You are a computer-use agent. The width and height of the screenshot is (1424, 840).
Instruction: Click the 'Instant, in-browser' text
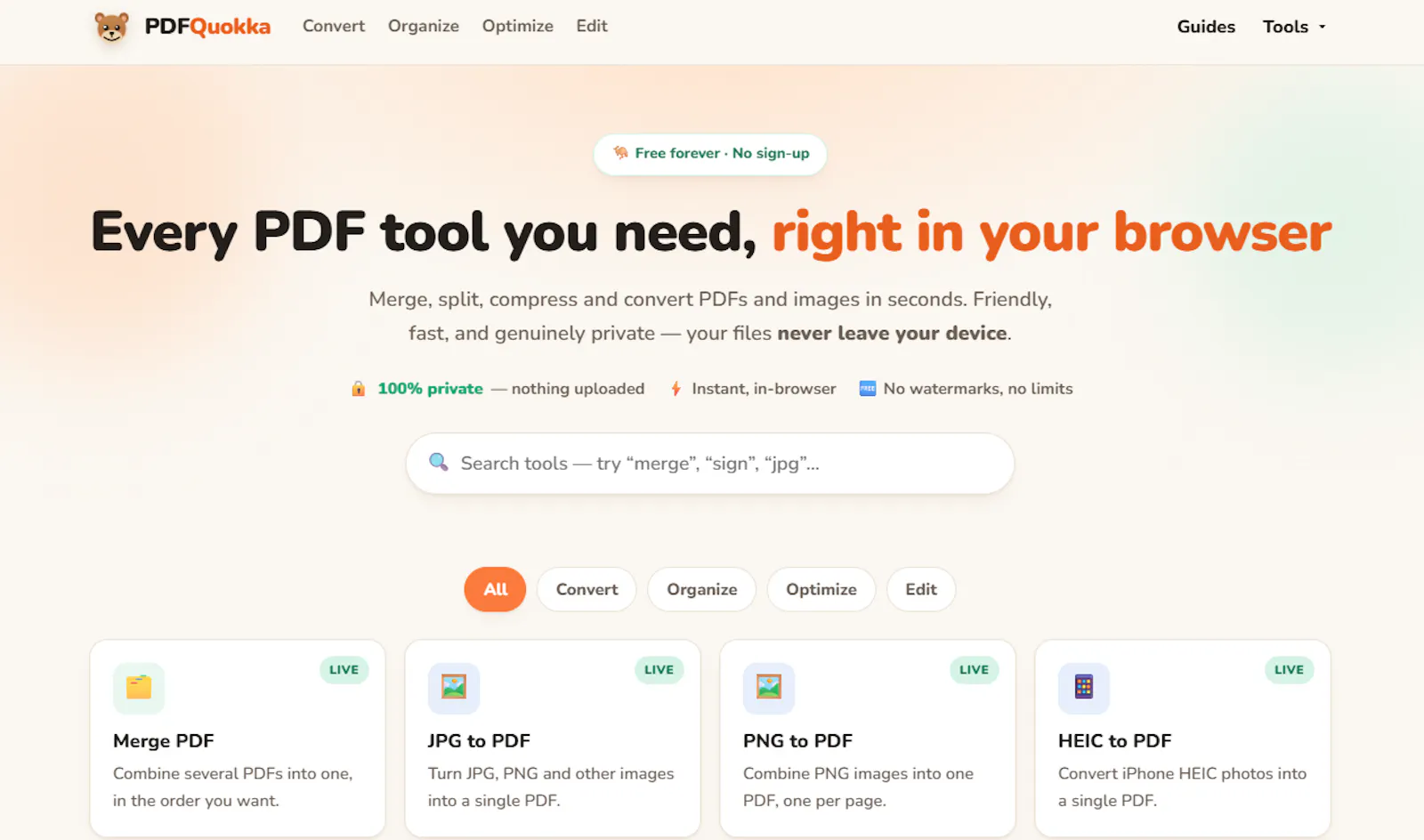[764, 389]
